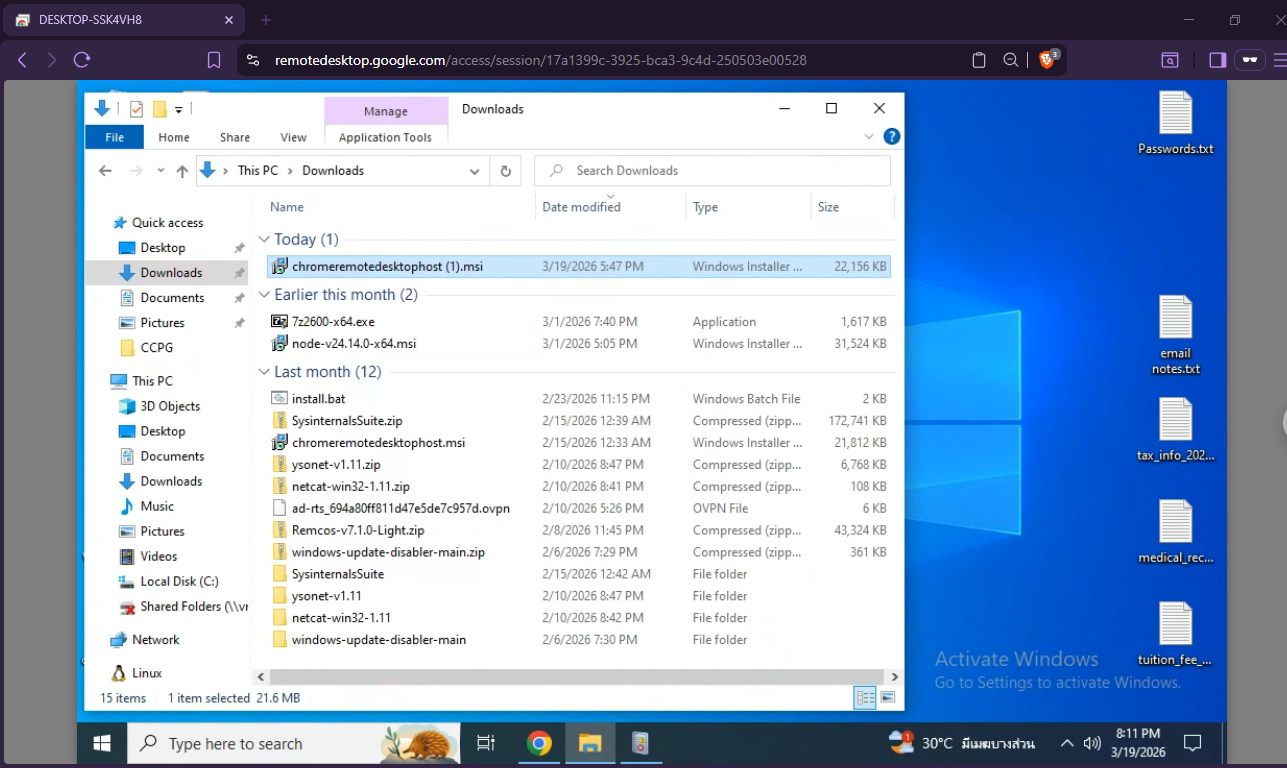Select the install.bat batch file
Viewport: 1287px width, 768px height.
coord(578,399)
